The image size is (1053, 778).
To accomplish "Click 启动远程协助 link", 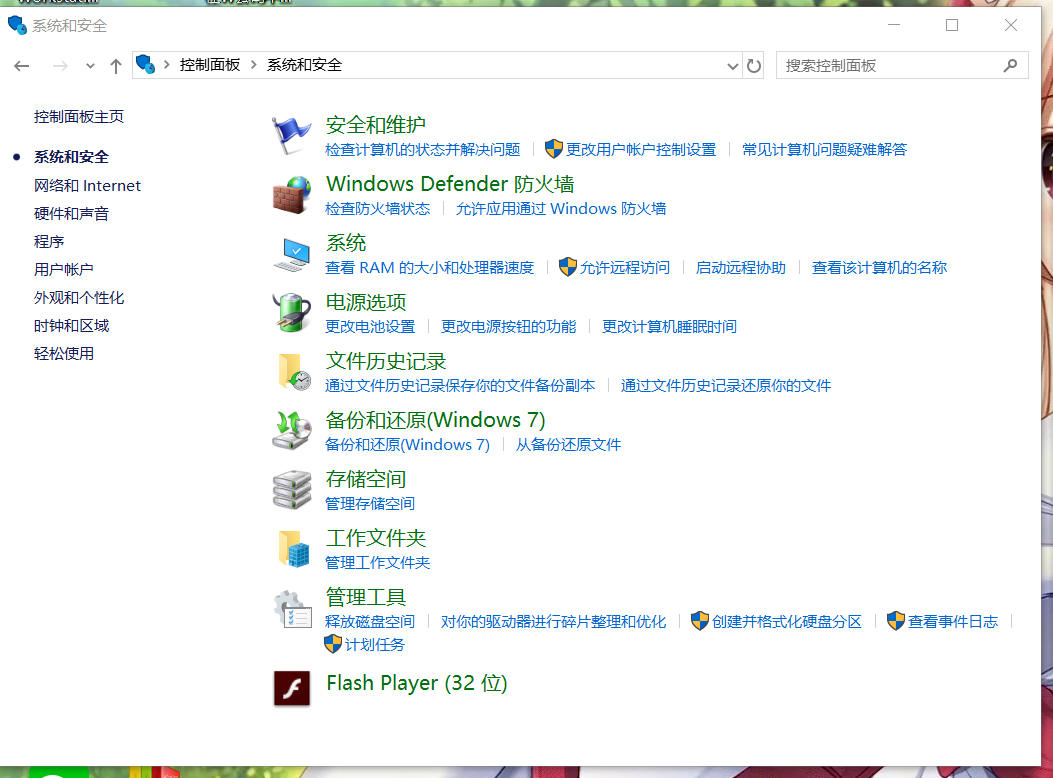I will pos(741,268).
